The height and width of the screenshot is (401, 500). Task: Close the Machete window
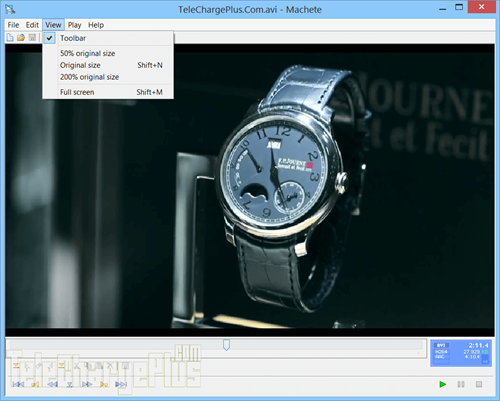pyautogui.click(x=481, y=7)
